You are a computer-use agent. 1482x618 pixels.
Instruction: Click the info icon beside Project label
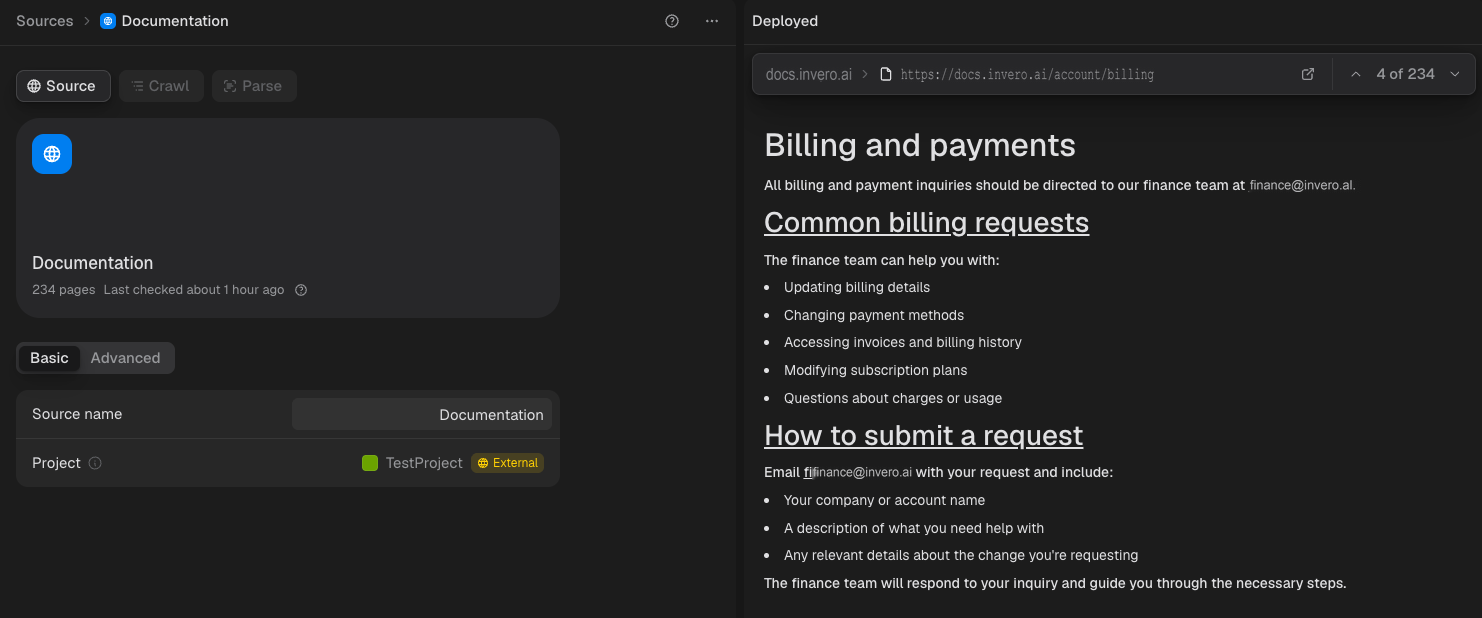point(95,463)
